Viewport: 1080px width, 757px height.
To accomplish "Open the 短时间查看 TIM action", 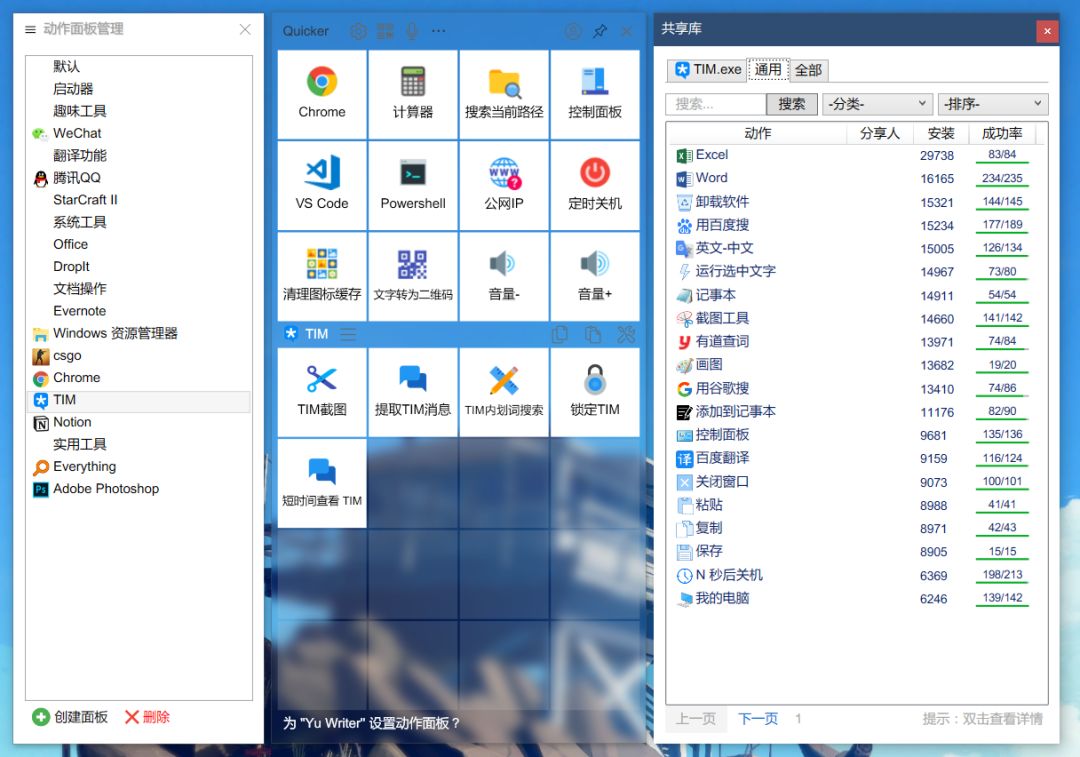I will tap(322, 483).
